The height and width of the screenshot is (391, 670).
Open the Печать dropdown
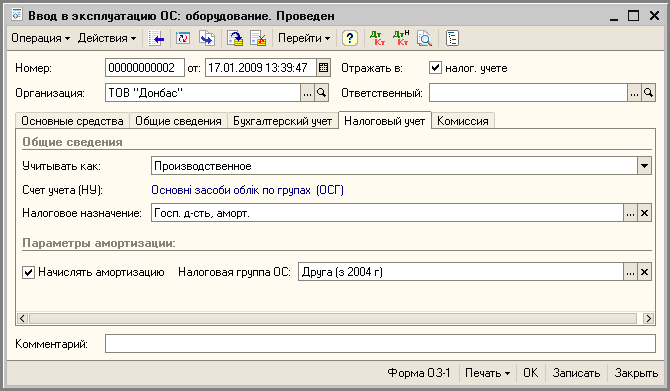tap(488, 373)
